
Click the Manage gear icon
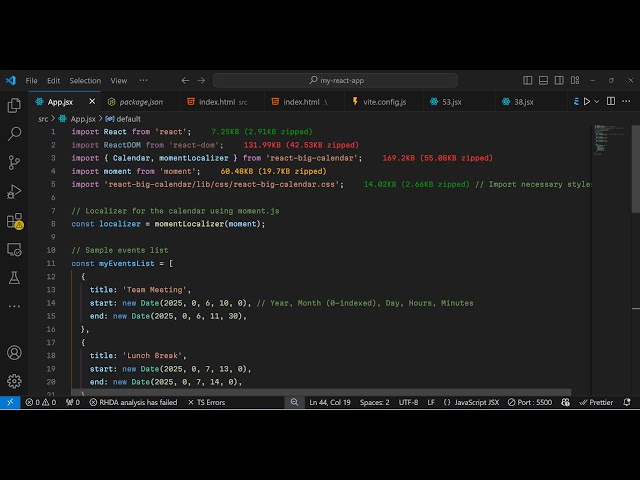14,381
